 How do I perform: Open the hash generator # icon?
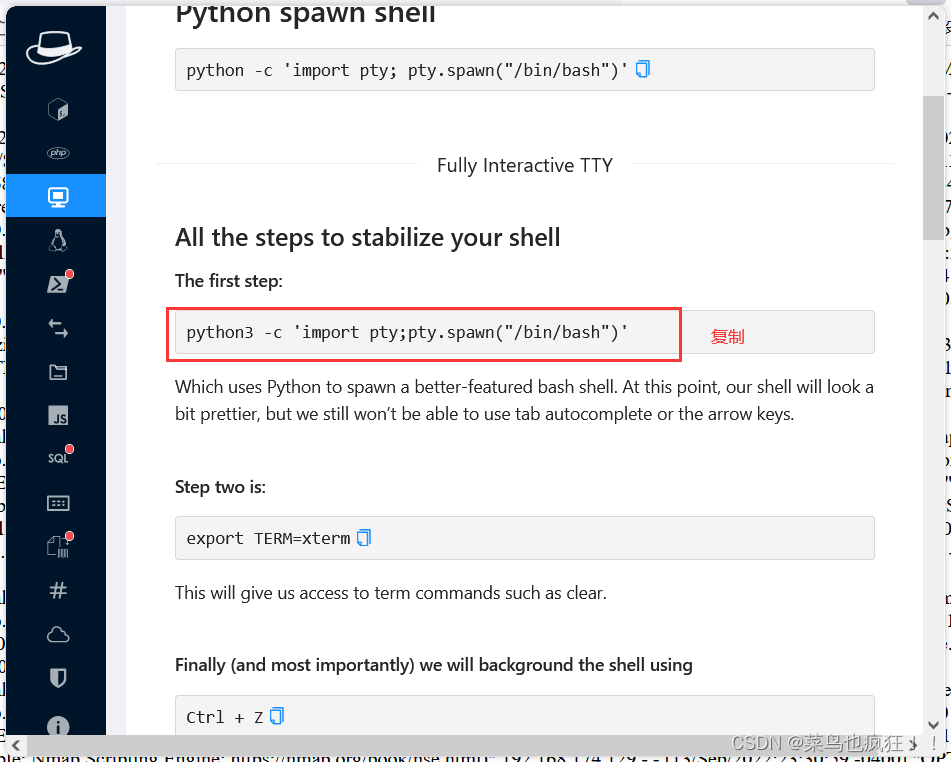pyautogui.click(x=58, y=590)
